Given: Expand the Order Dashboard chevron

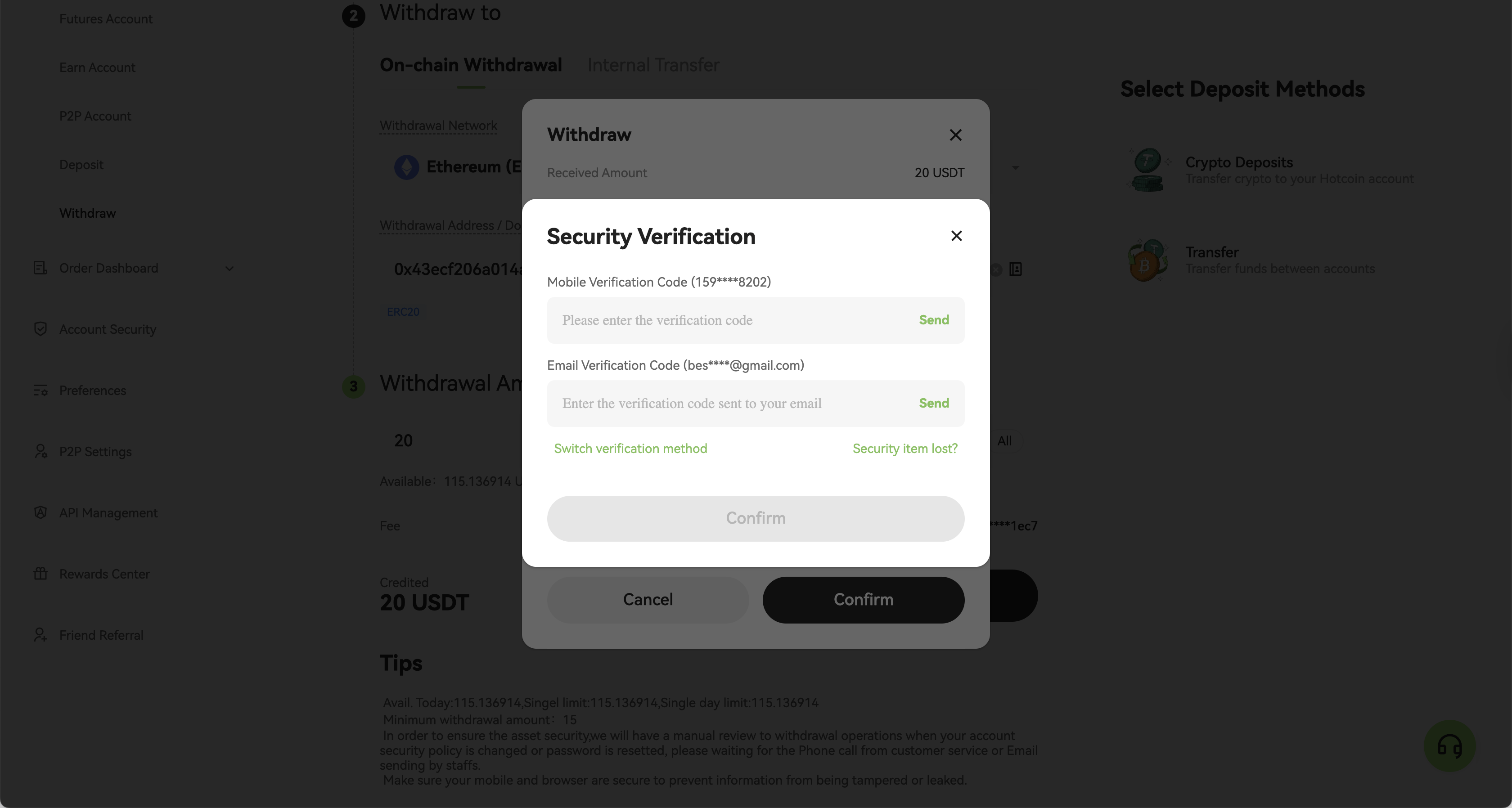Looking at the screenshot, I should (x=229, y=268).
